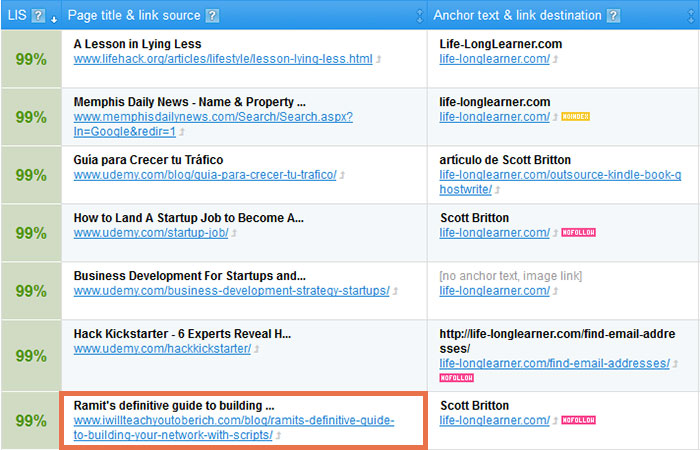The image size is (700, 450).
Task: Open life-longlearner.com link in Memphis Daily News row
Action: click(494, 117)
